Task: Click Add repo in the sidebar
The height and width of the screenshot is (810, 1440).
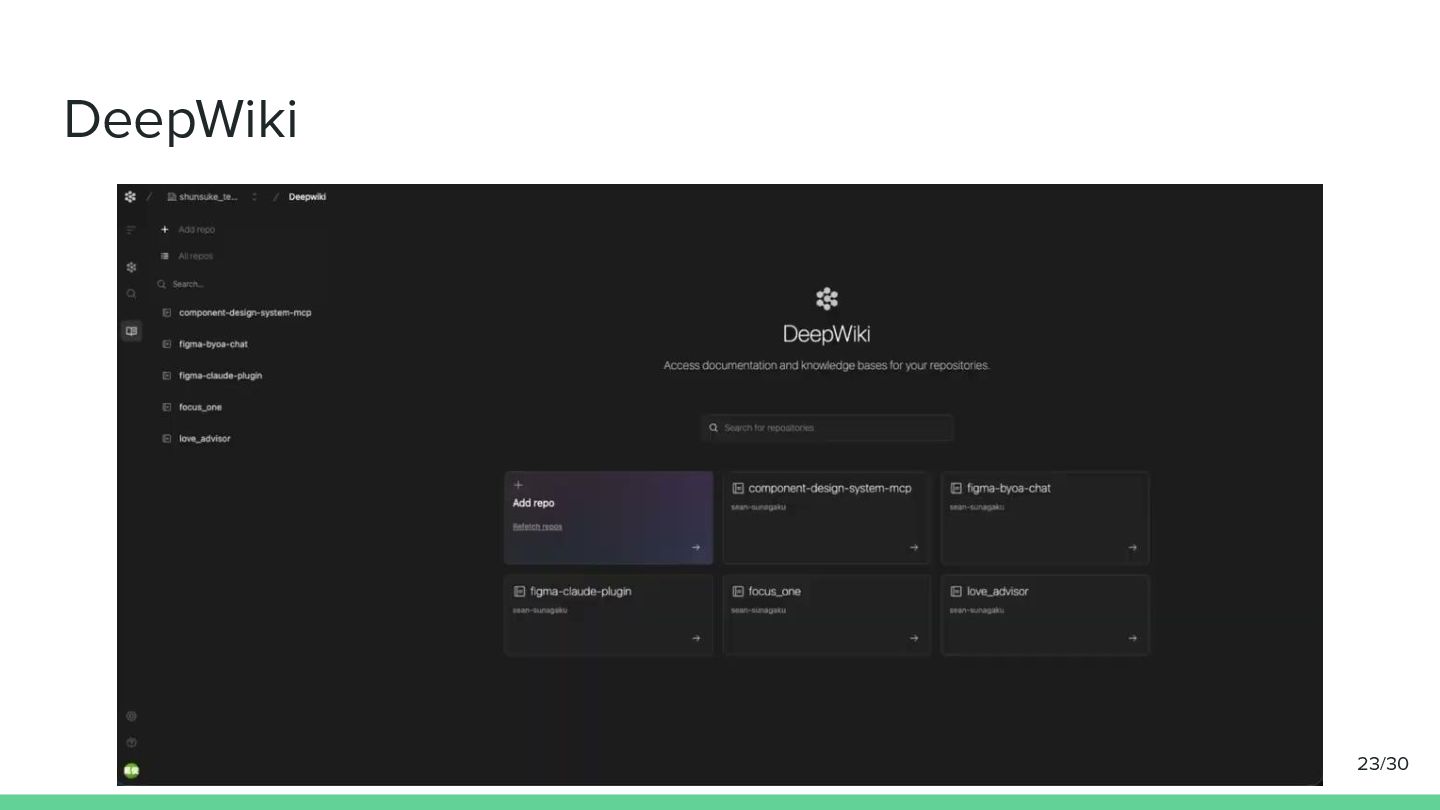Action: point(188,230)
